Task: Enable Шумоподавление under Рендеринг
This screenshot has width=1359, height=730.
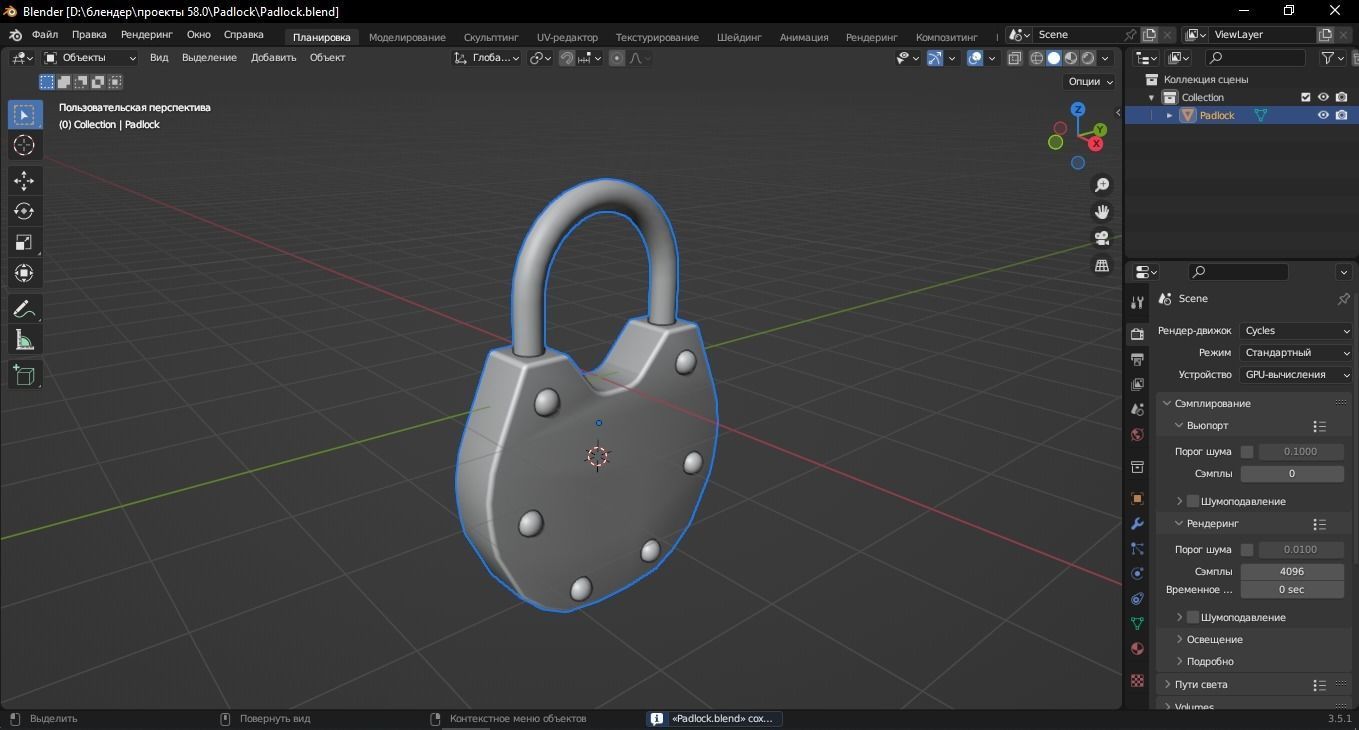Action: [1192, 617]
